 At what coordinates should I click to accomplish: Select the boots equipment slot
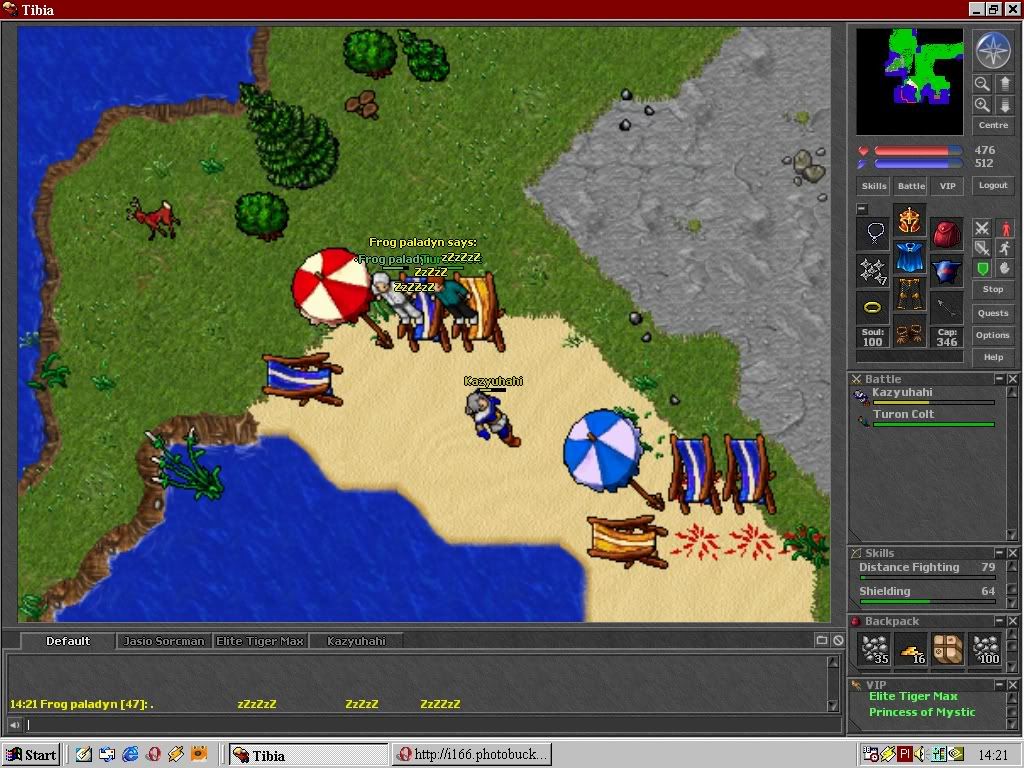[909, 330]
